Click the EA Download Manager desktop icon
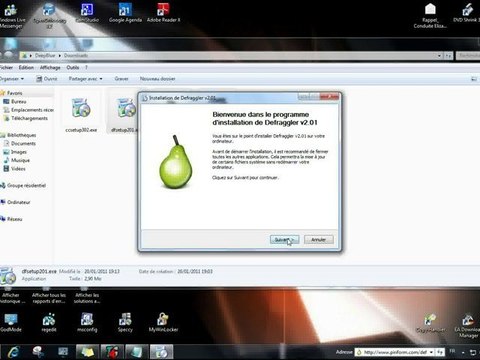 click(x=468, y=325)
